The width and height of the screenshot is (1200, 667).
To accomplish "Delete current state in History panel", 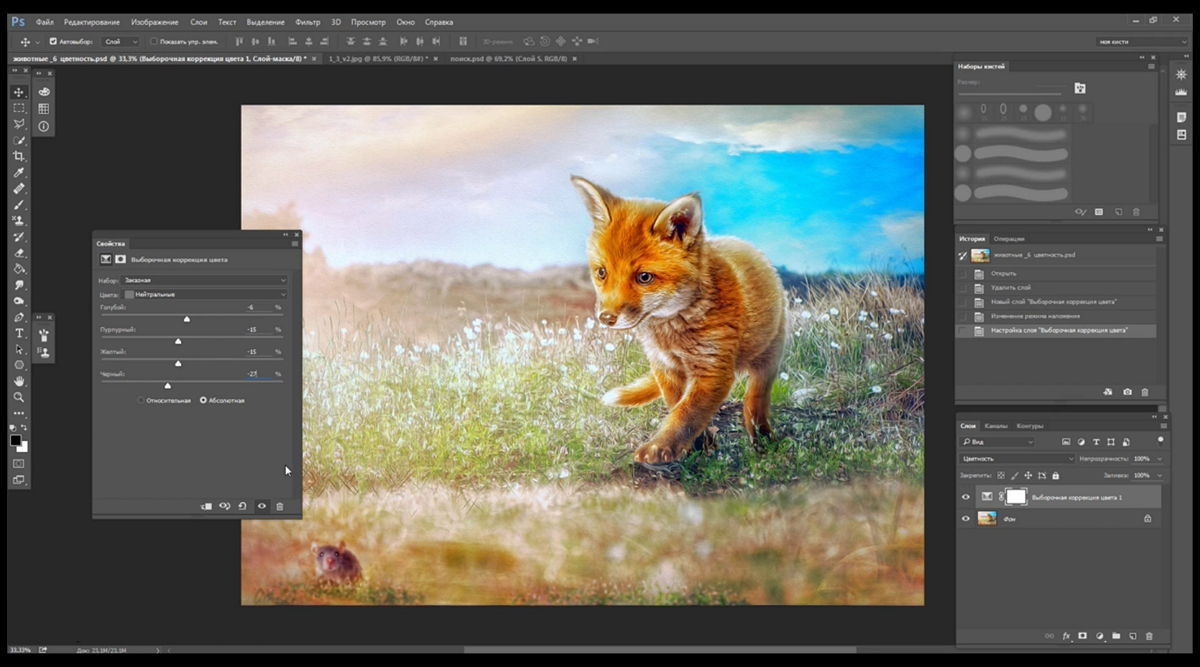I will pyautogui.click(x=1145, y=392).
